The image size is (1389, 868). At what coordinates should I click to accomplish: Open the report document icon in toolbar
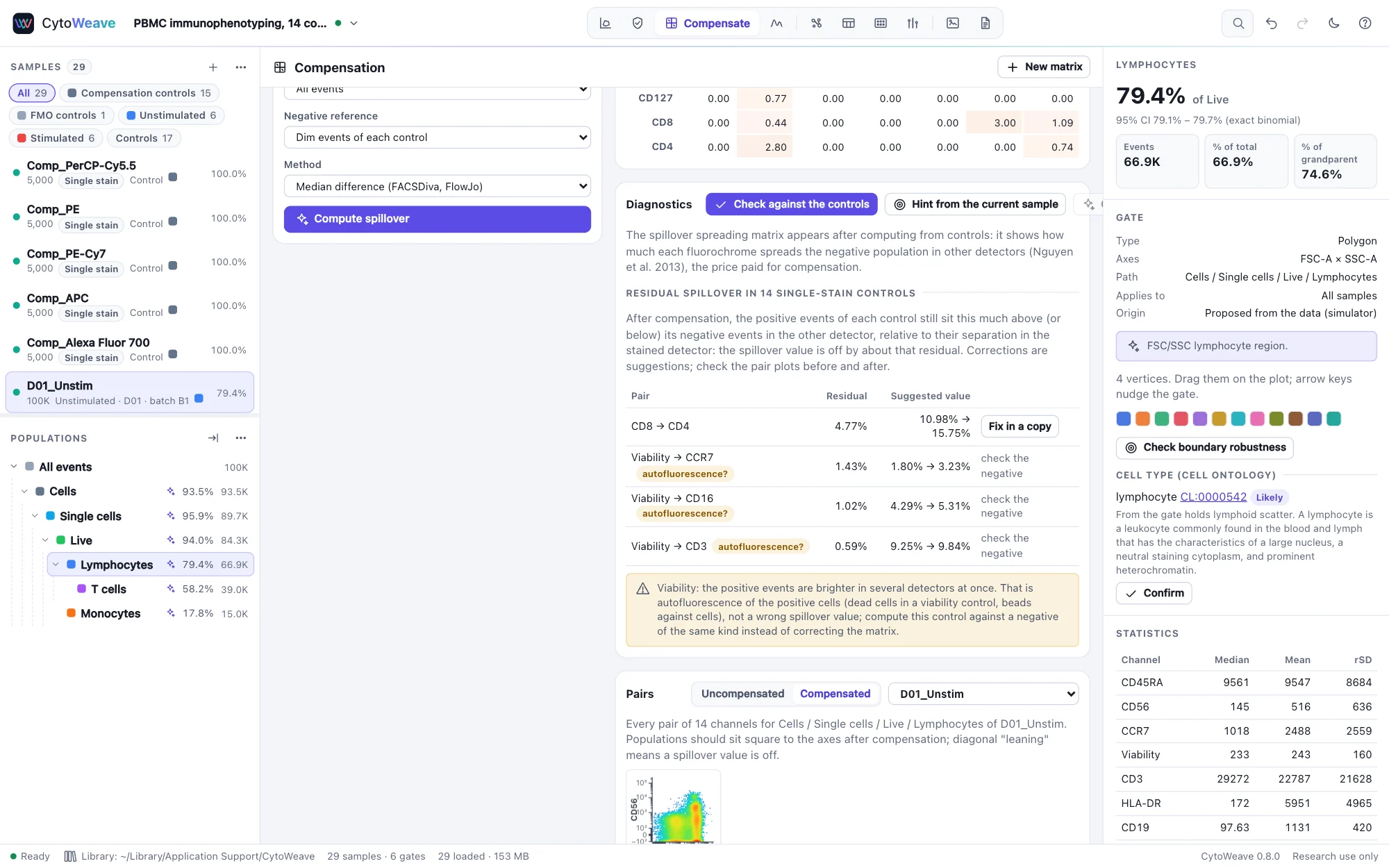pos(985,23)
